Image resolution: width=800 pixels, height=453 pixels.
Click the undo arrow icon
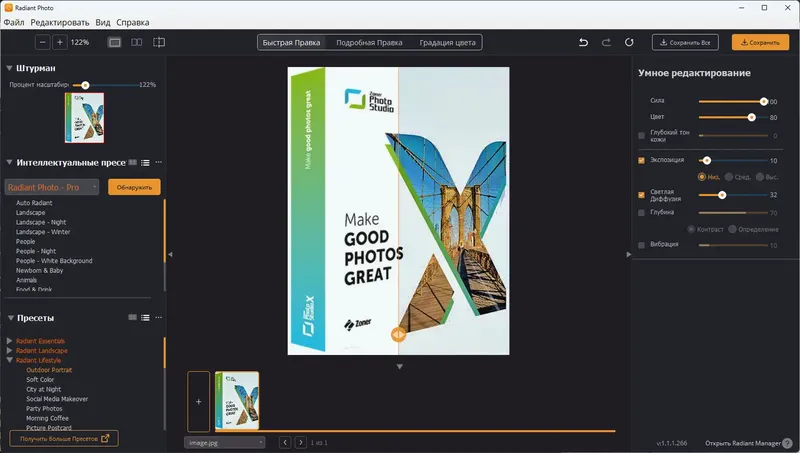click(583, 42)
